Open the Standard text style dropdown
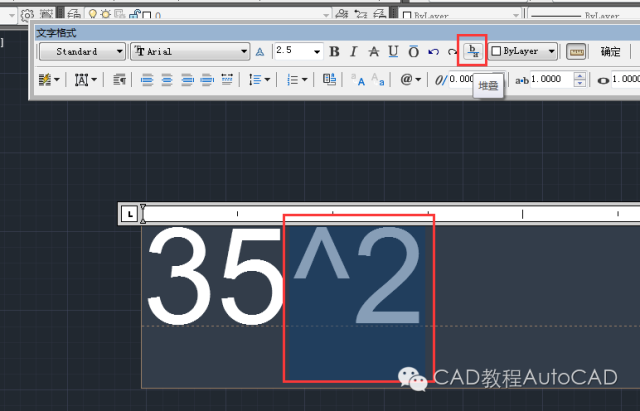 point(82,52)
